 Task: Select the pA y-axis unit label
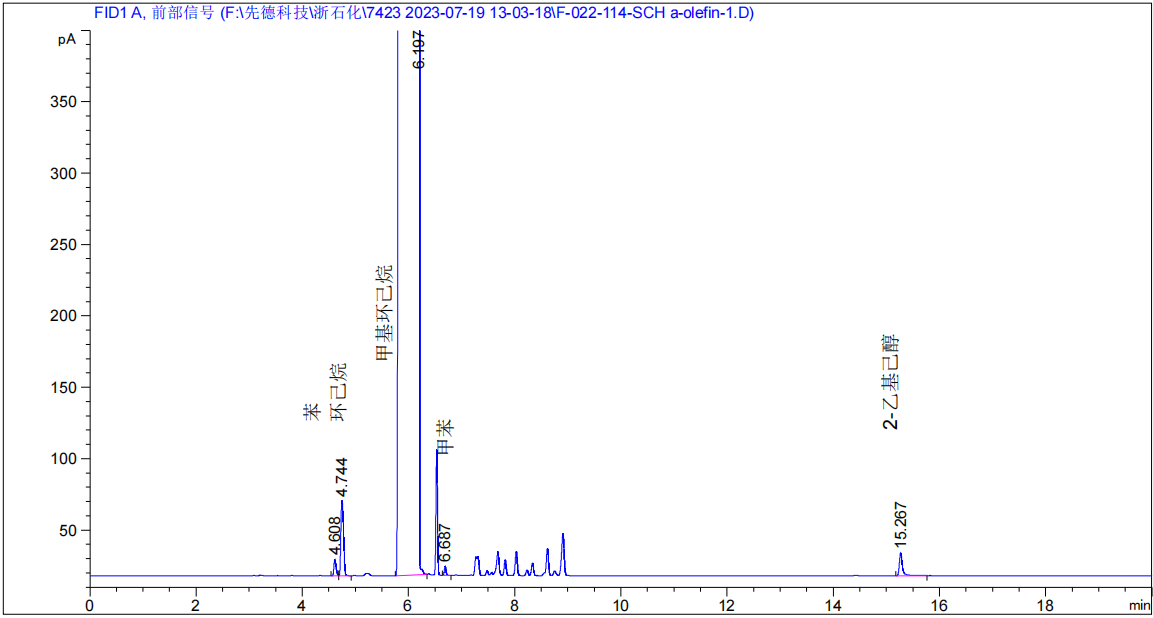tap(66, 40)
